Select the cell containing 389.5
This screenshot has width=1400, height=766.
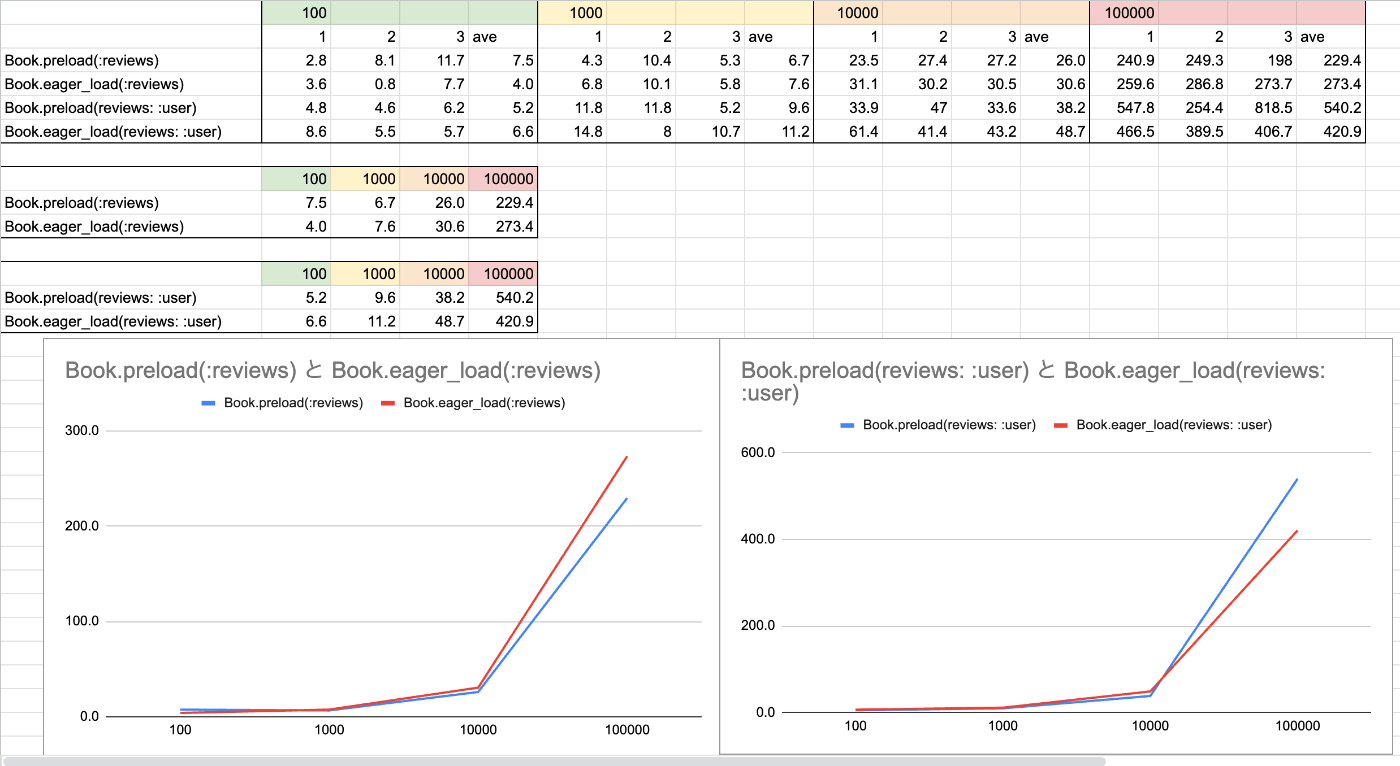1192,132
